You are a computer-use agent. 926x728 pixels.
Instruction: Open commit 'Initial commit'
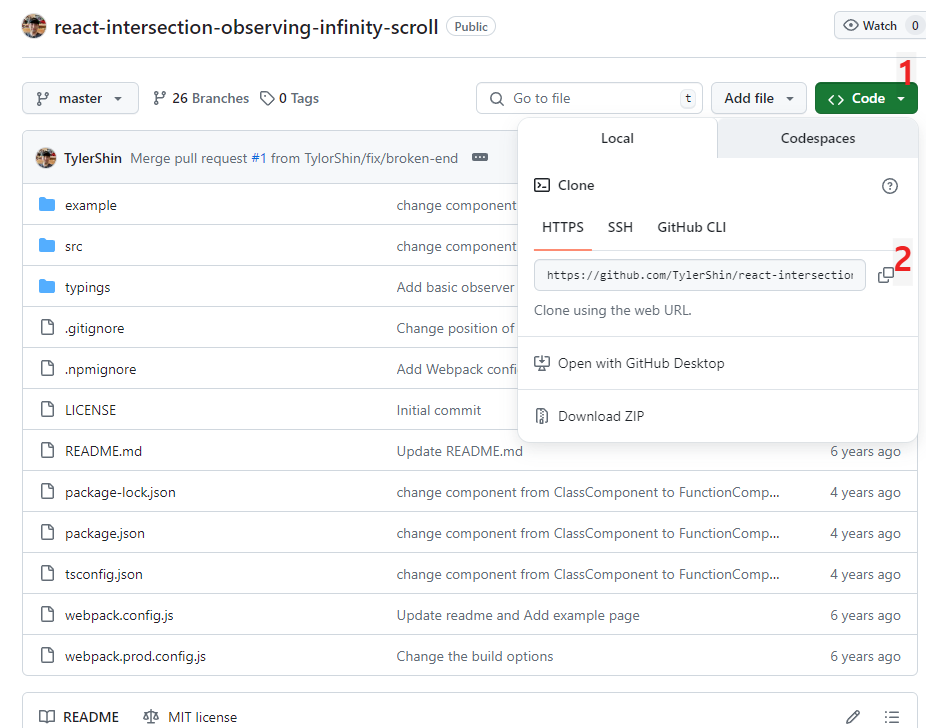439,410
